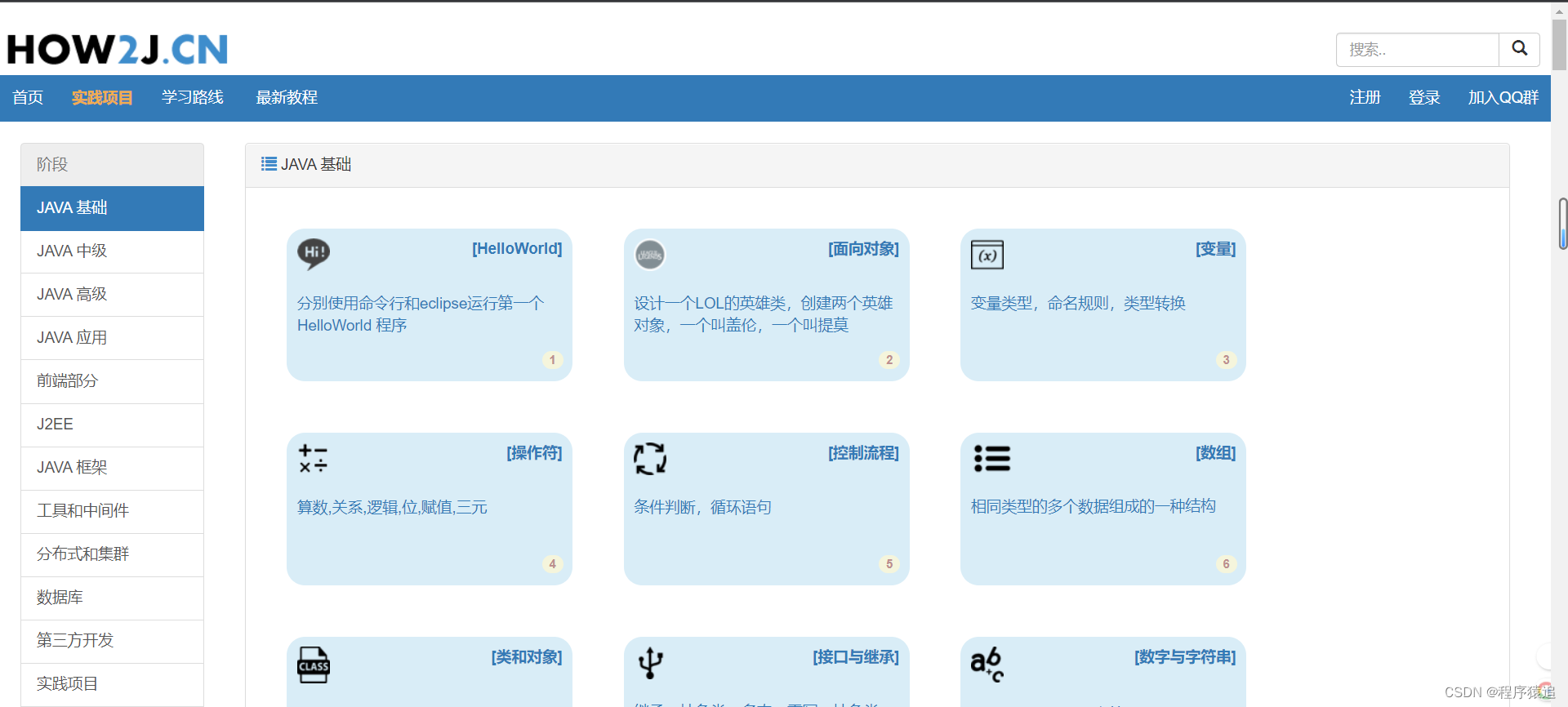Click the 注册 register link

[x=1365, y=98]
